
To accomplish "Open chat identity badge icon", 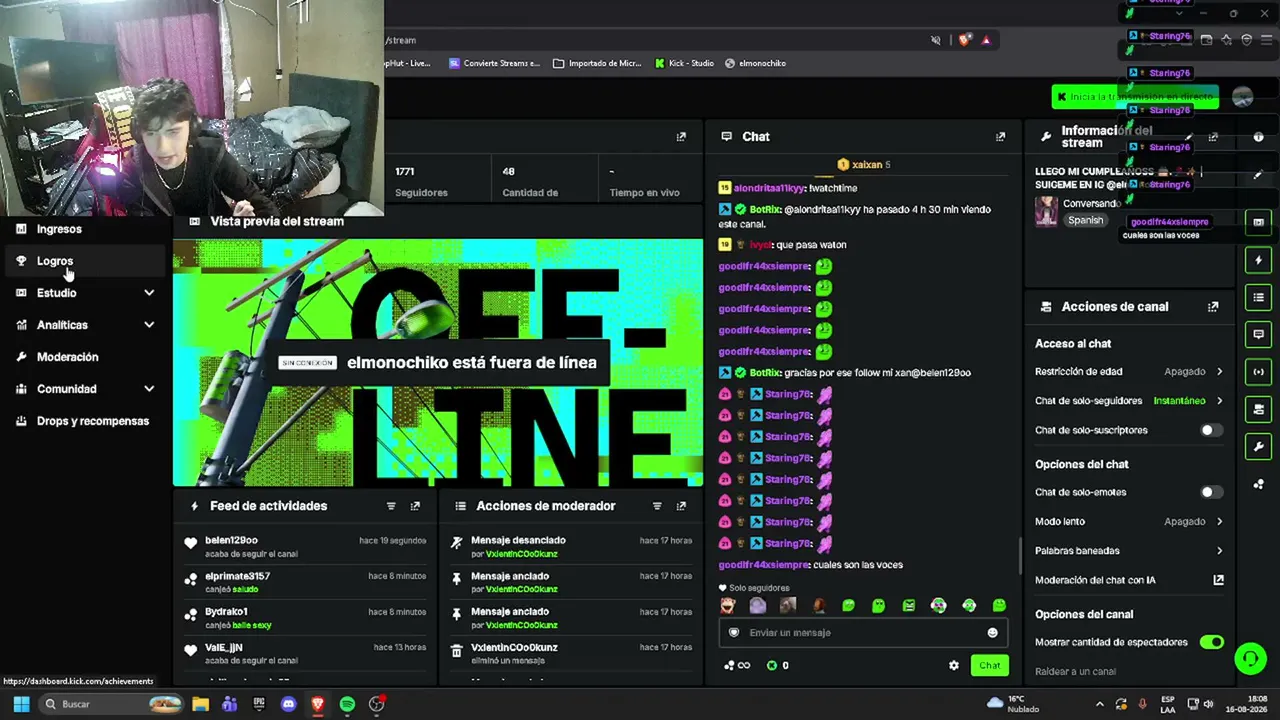I will point(734,633).
